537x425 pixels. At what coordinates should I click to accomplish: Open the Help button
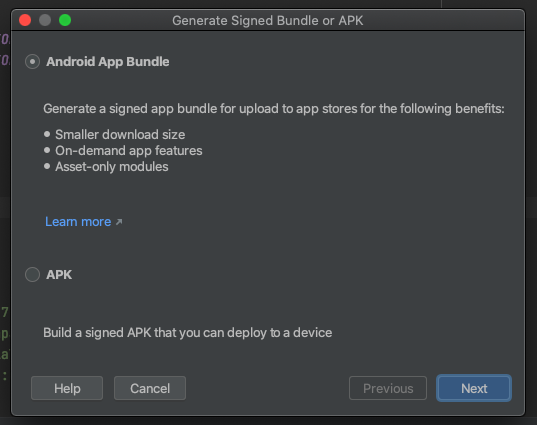(x=67, y=388)
